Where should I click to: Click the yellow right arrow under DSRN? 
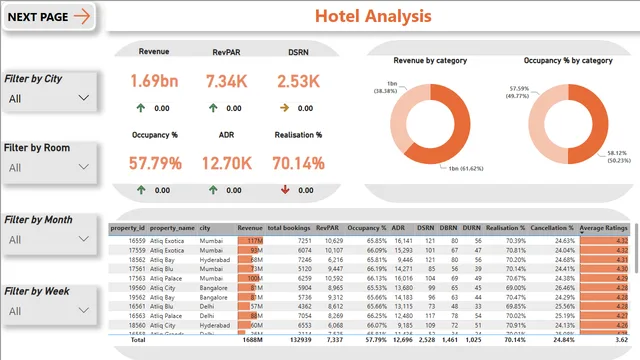[284, 108]
